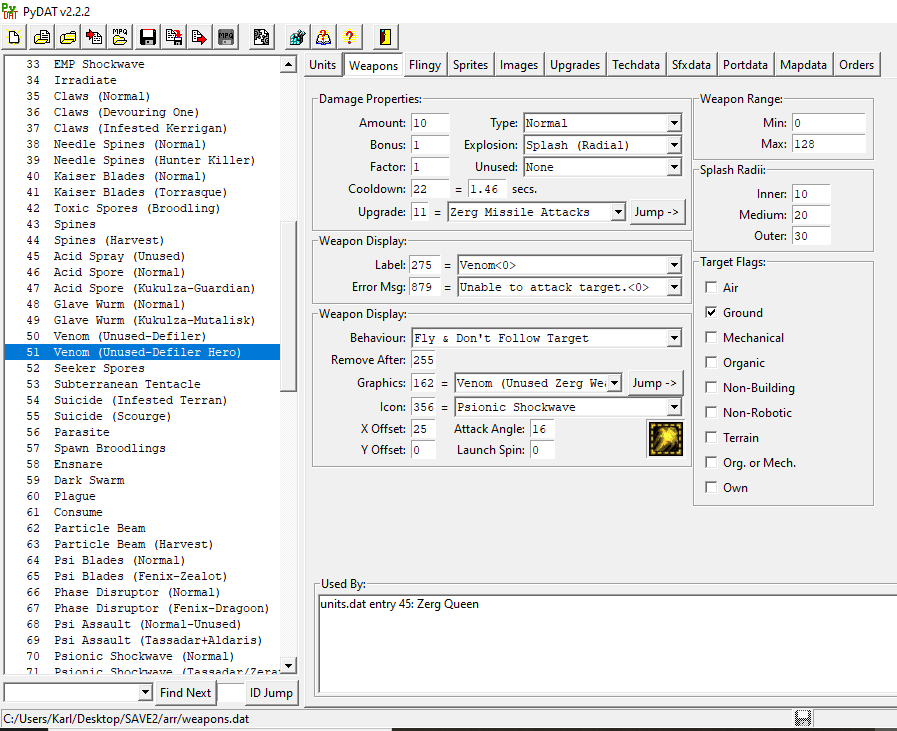The image size is (897, 731).
Task: Click the Import with red arrow icon
Action: tap(94, 38)
